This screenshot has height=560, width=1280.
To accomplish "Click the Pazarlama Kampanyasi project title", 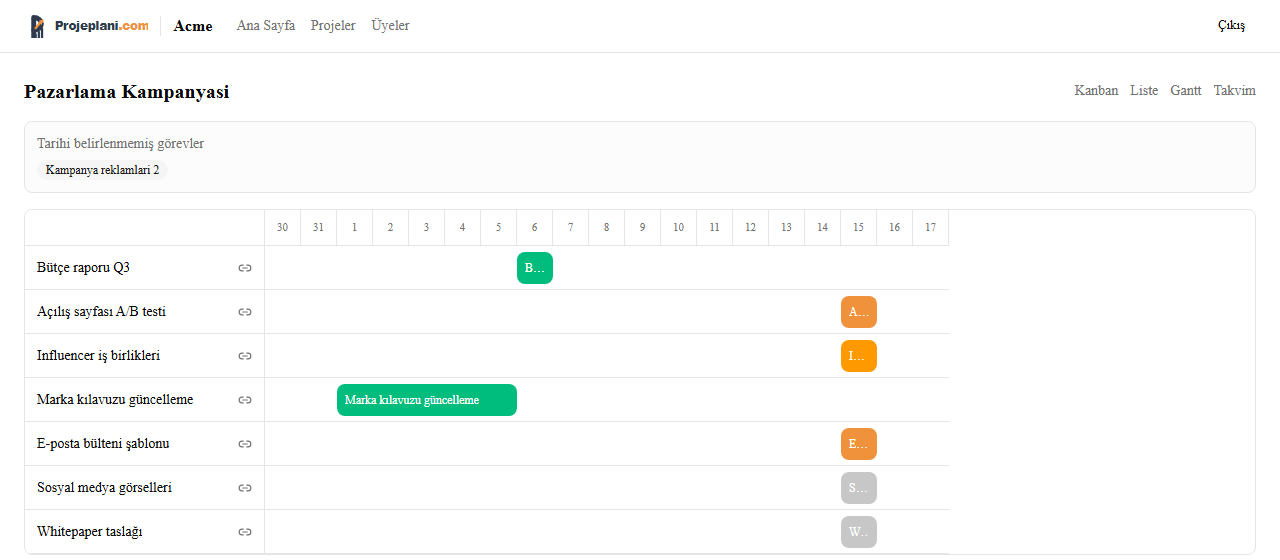I will click(x=127, y=92).
